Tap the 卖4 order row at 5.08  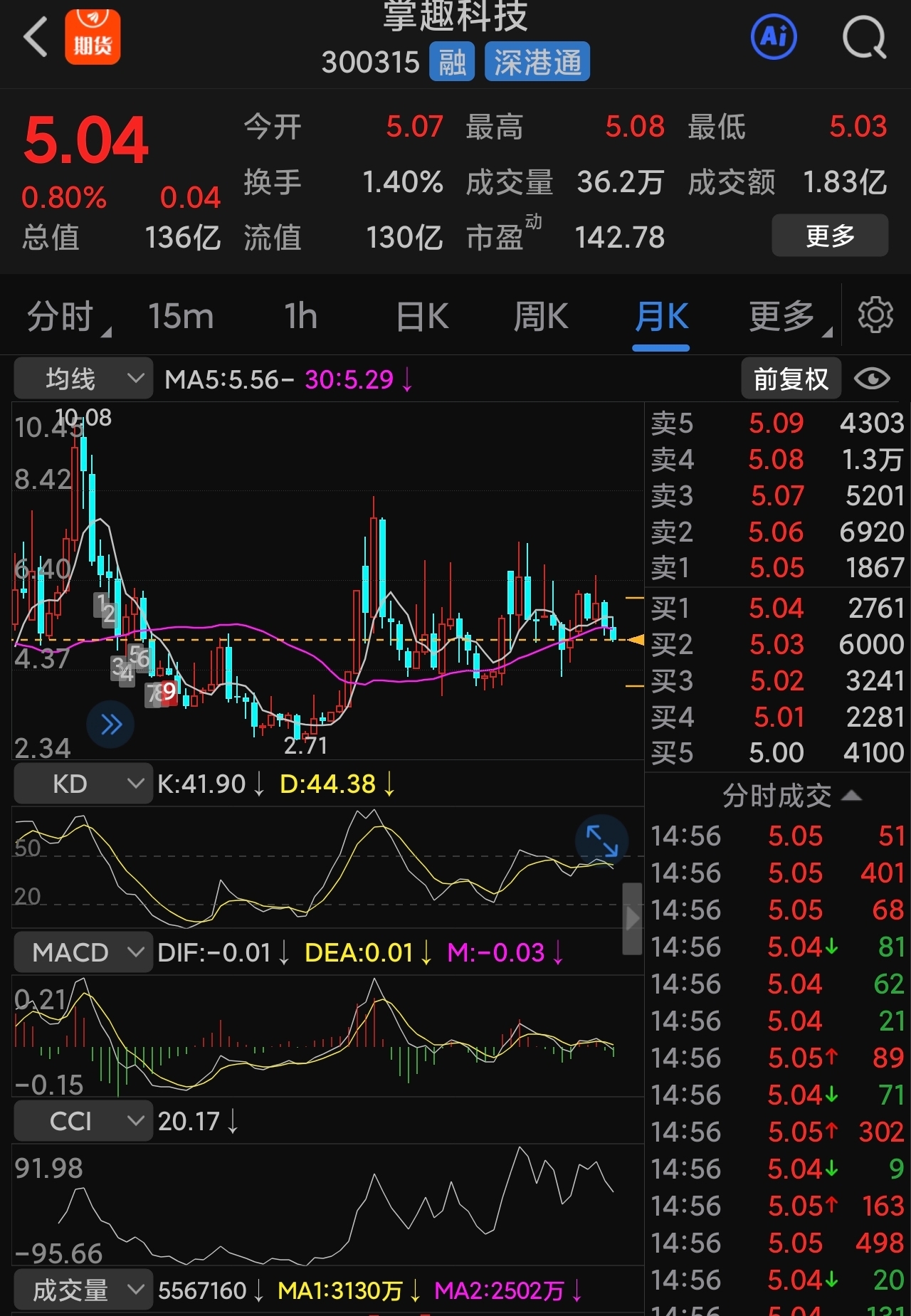(x=777, y=459)
